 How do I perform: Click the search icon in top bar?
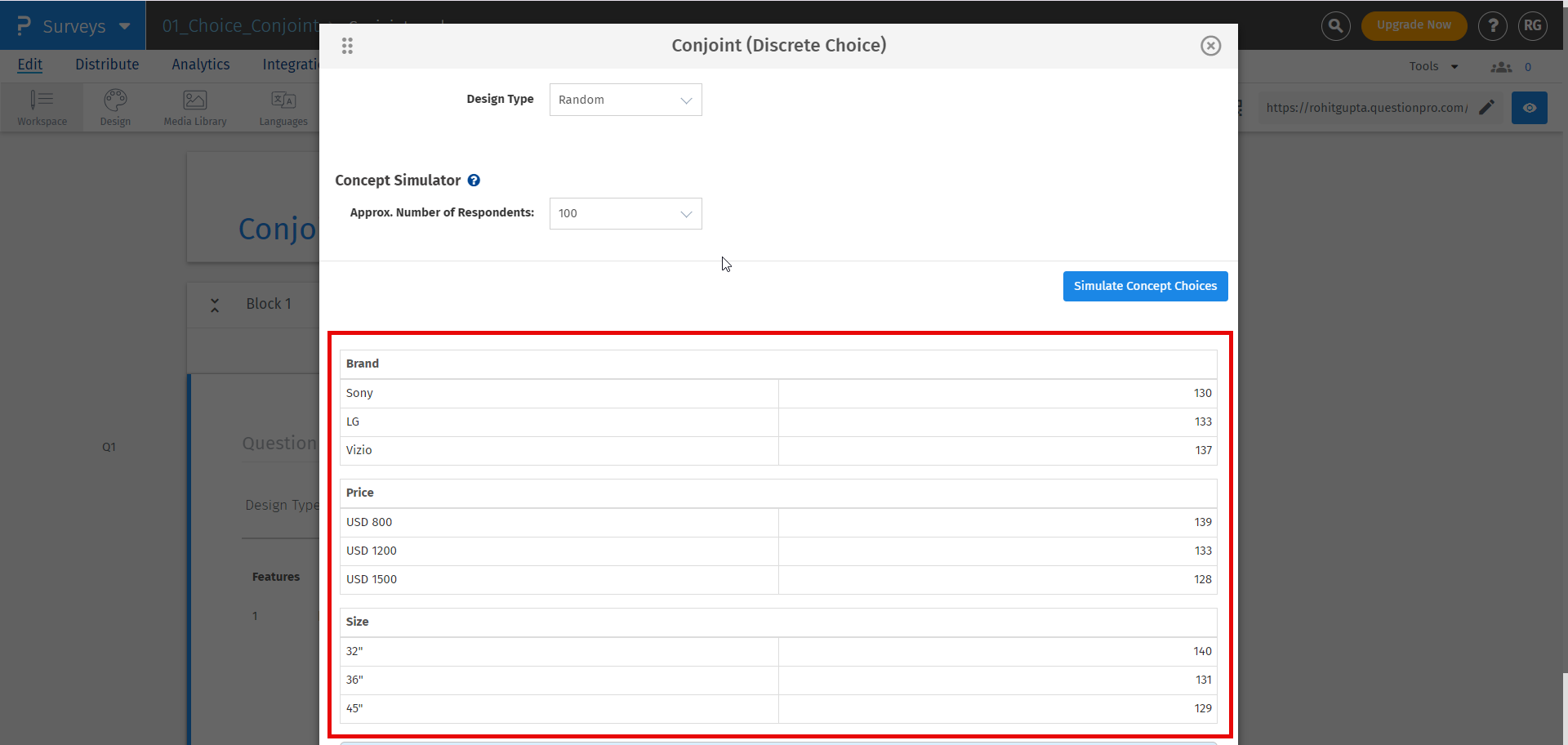click(1335, 25)
